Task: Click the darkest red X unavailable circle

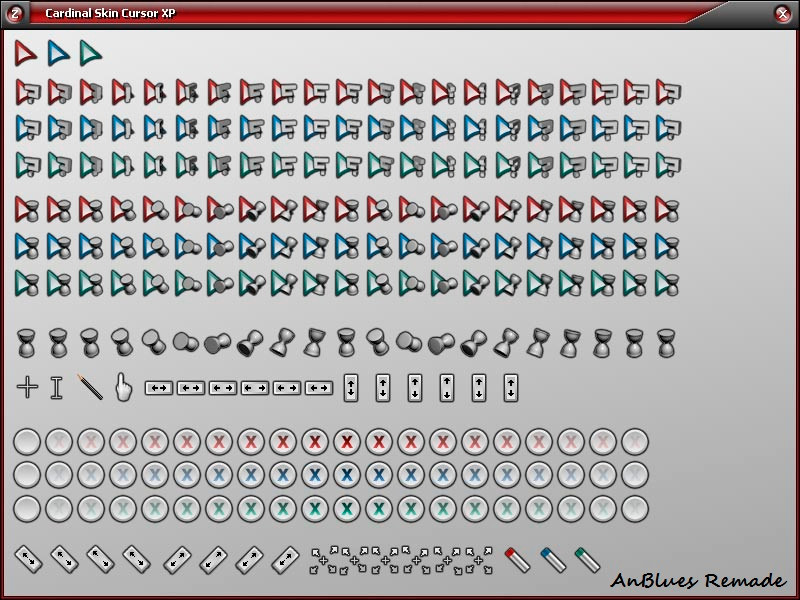Action: 347,442
